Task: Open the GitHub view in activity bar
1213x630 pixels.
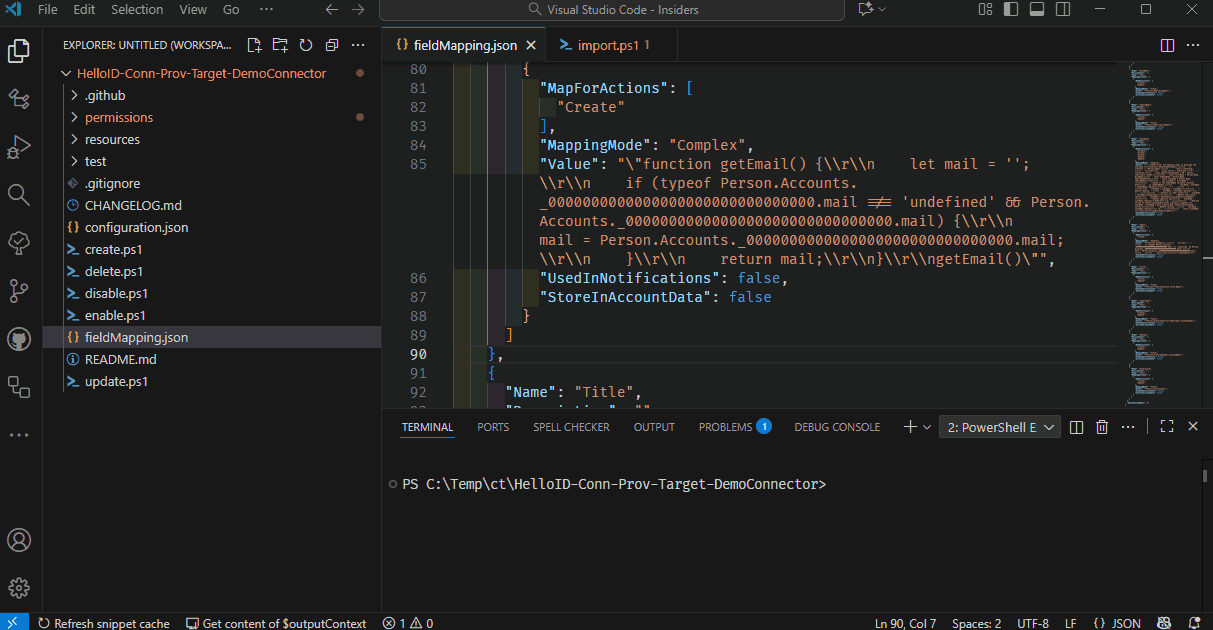Action: pyautogui.click(x=19, y=338)
